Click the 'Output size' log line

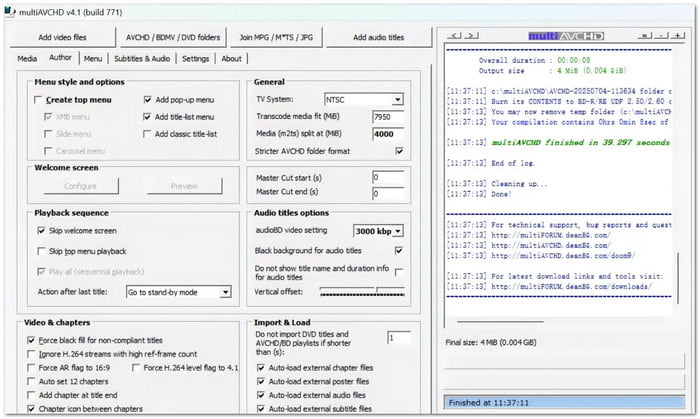[552, 71]
